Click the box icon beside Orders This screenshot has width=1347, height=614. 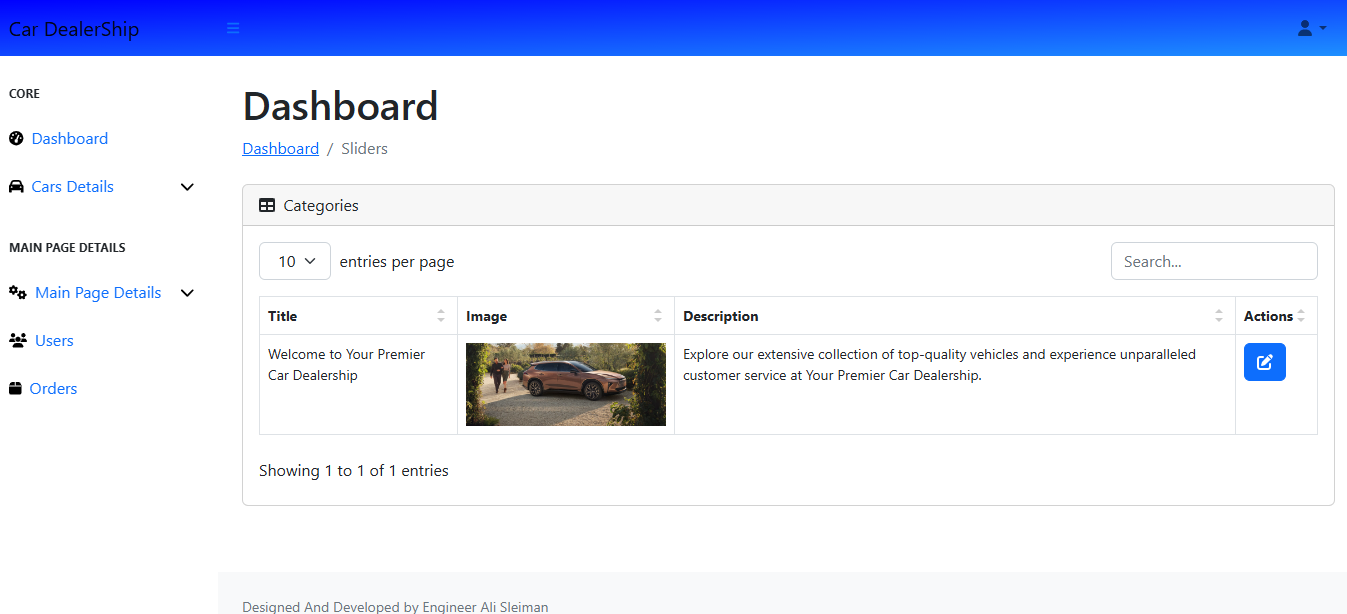pyautogui.click(x=16, y=389)
